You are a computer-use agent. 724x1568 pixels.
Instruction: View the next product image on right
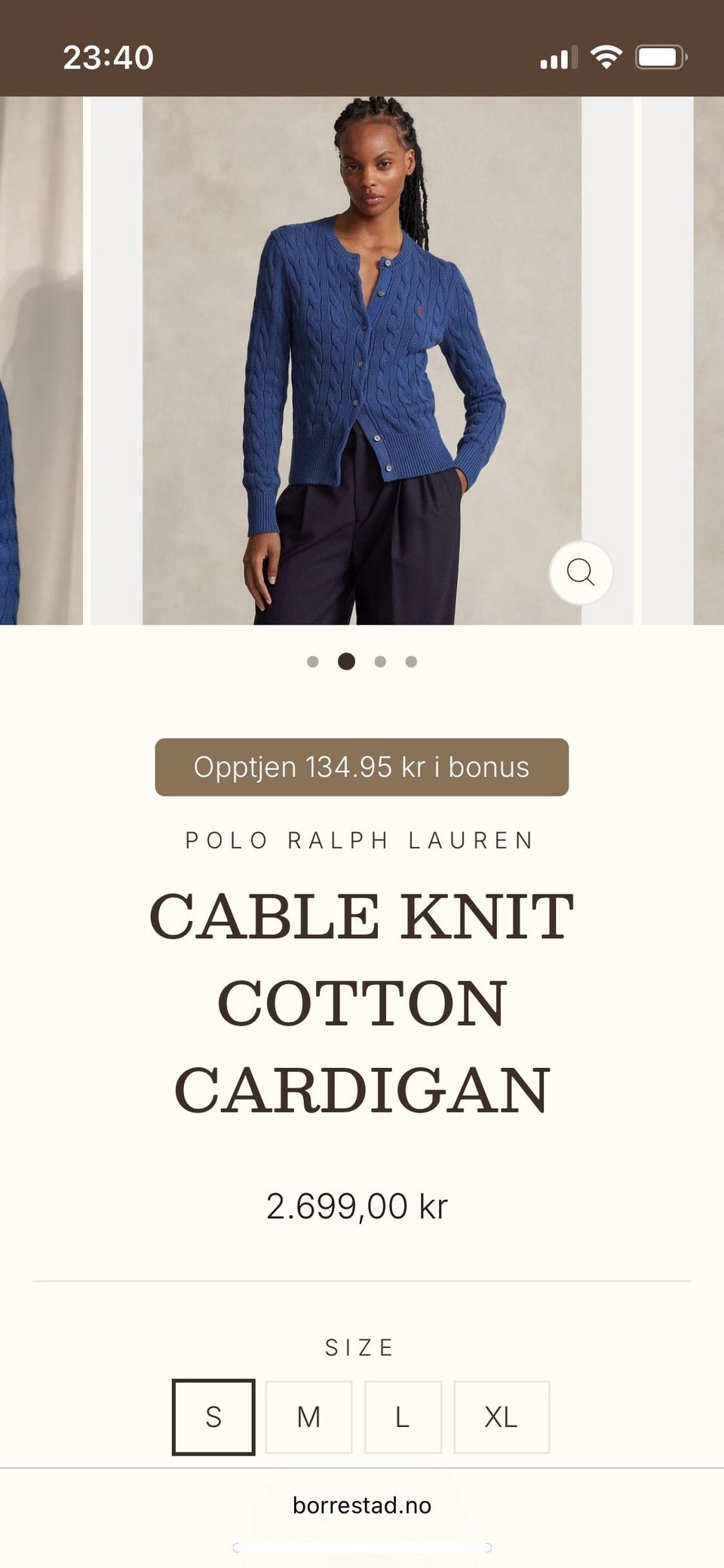pos(683,361)
